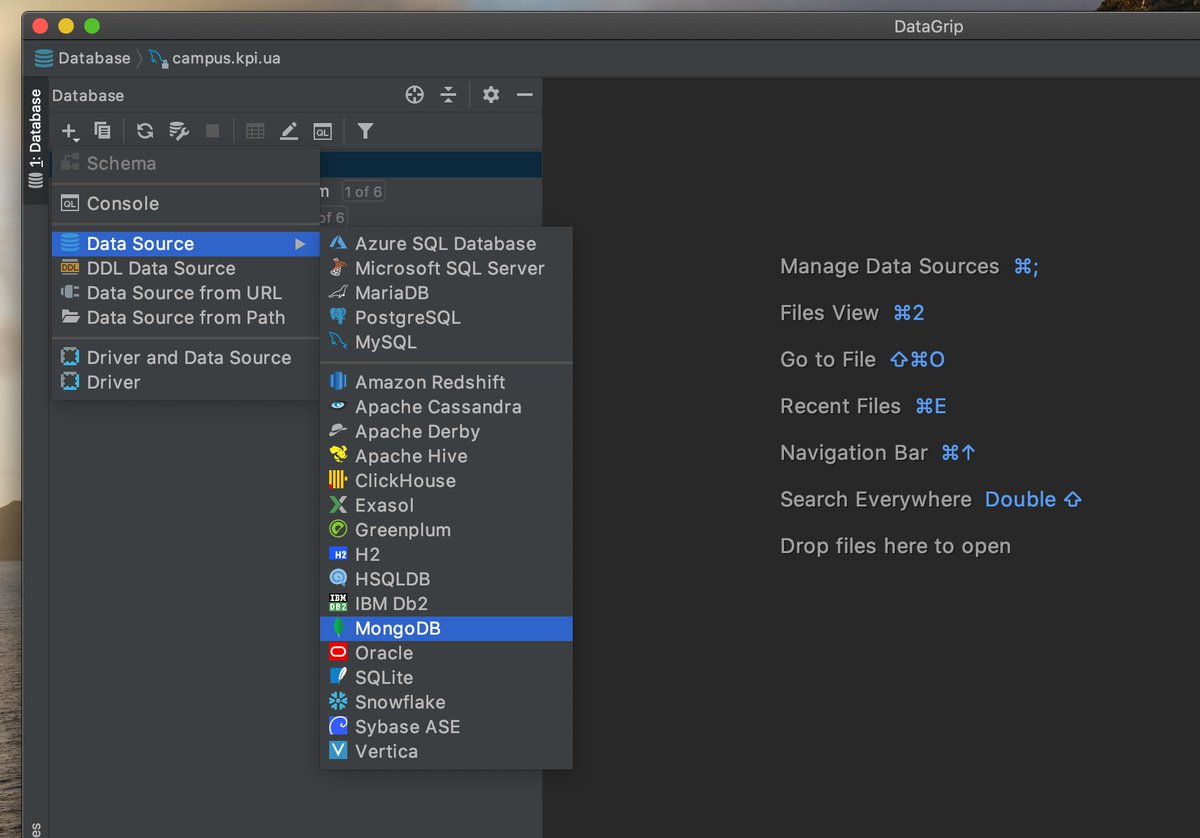Choose MySQL data source
The width and height of the screenshot is (1200, 838).
click(446, 342)
